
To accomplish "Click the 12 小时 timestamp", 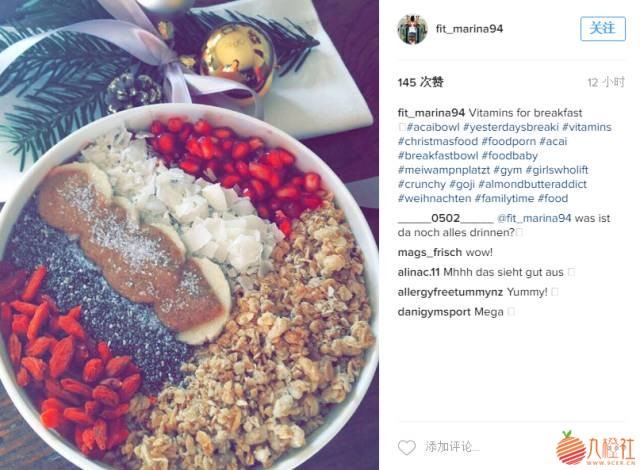I will (x=606, y=82).
